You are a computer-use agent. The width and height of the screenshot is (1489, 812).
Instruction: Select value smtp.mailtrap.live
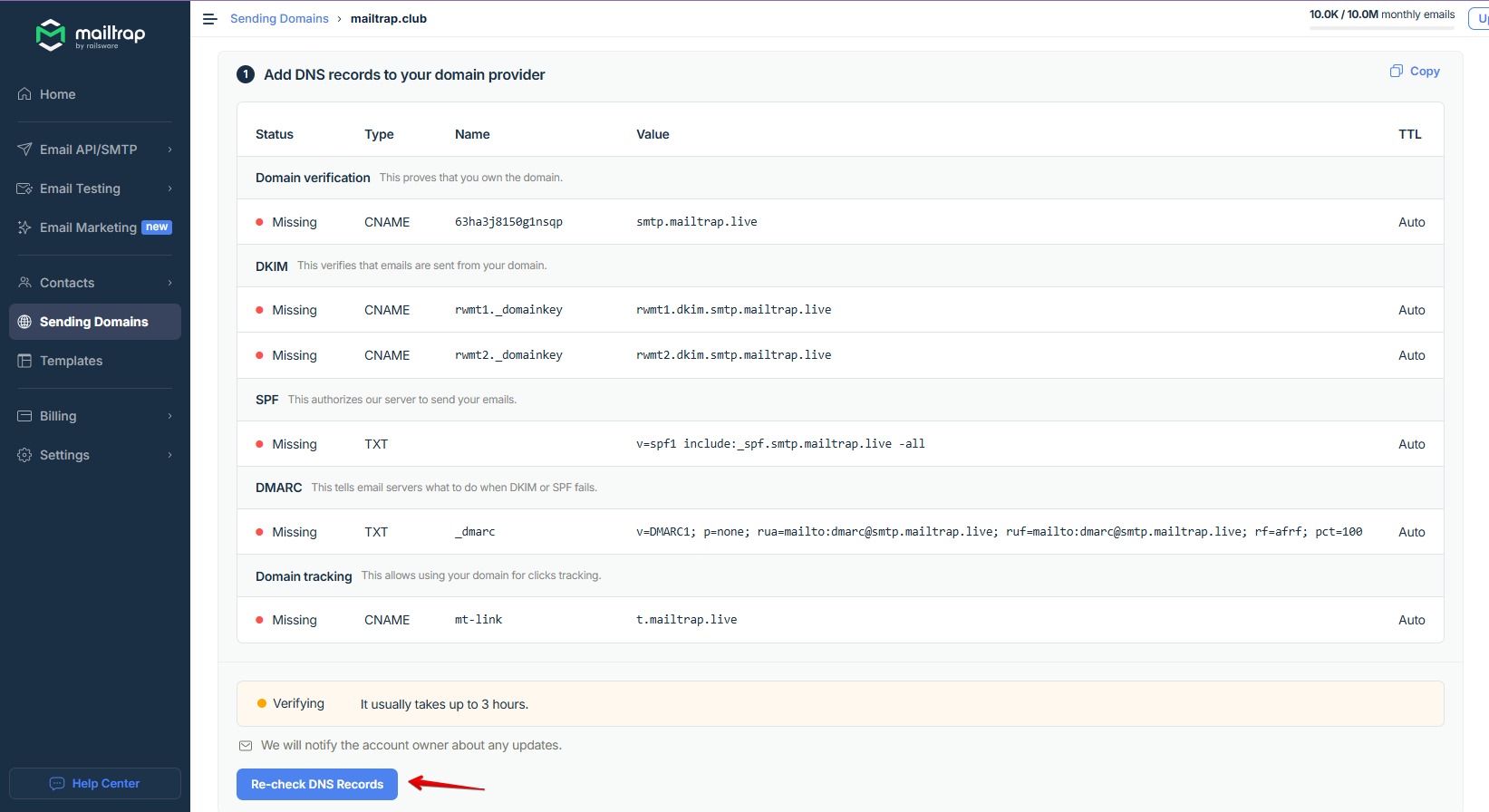click(x=696, y=222)
